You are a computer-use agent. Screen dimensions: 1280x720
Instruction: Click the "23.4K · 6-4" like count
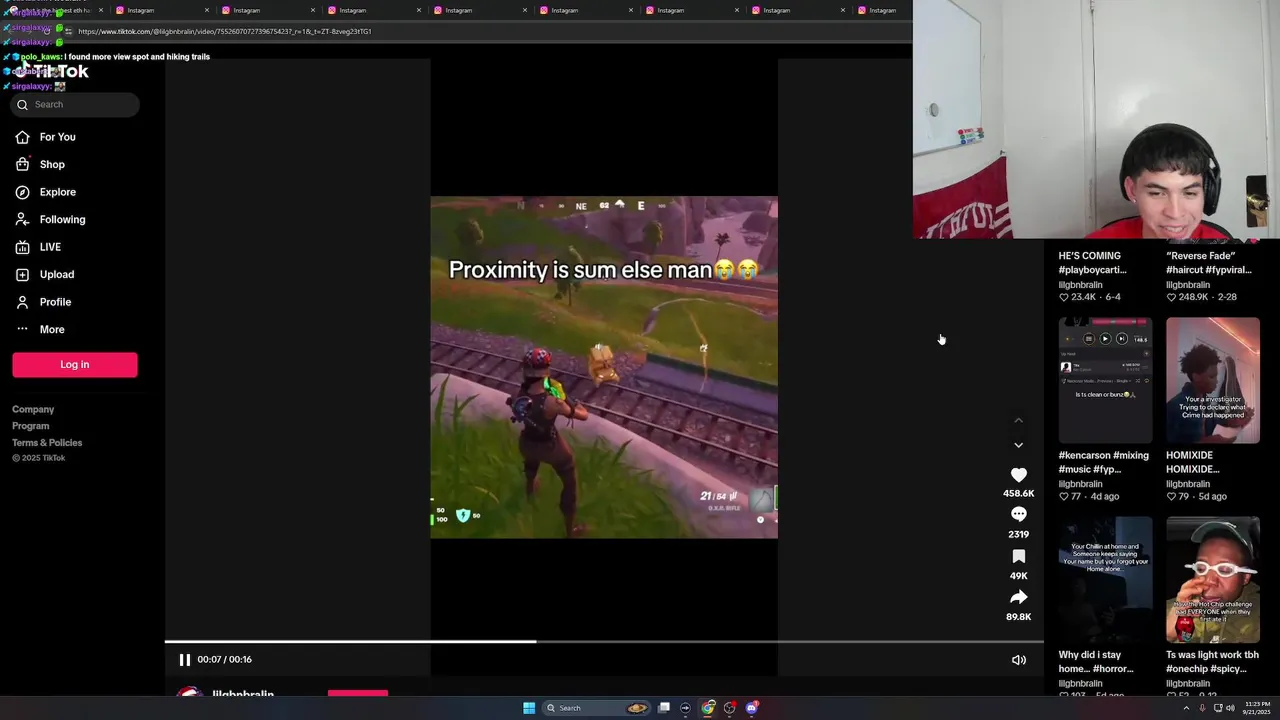pyautogui.click(x=1090, y=297)
